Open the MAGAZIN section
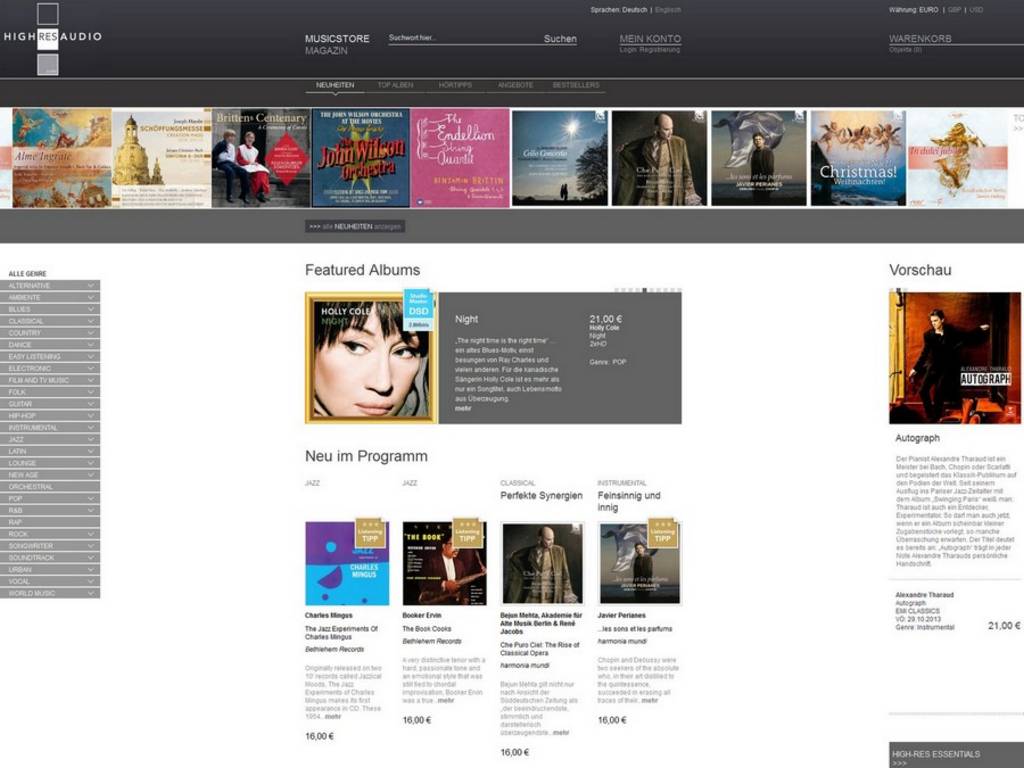 point(326,50)
